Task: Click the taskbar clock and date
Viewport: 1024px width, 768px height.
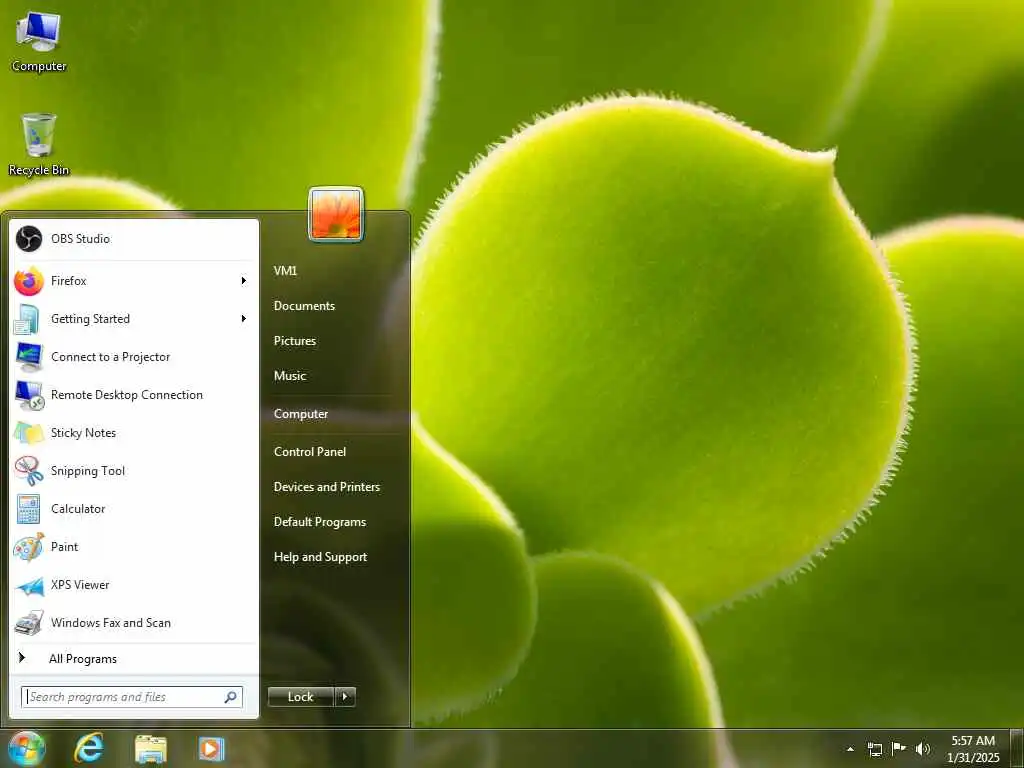Action: tap(973, 749)
